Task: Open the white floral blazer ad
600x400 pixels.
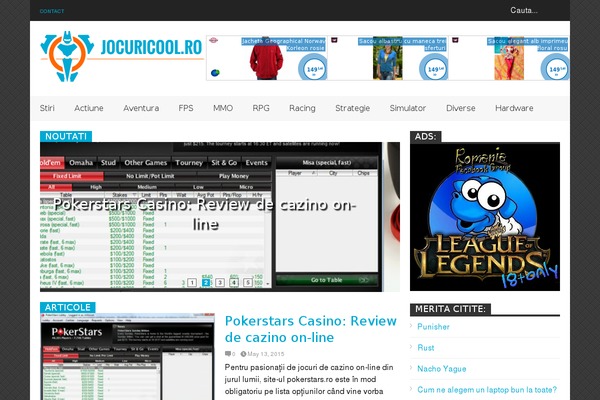Action: click(509, 58)
